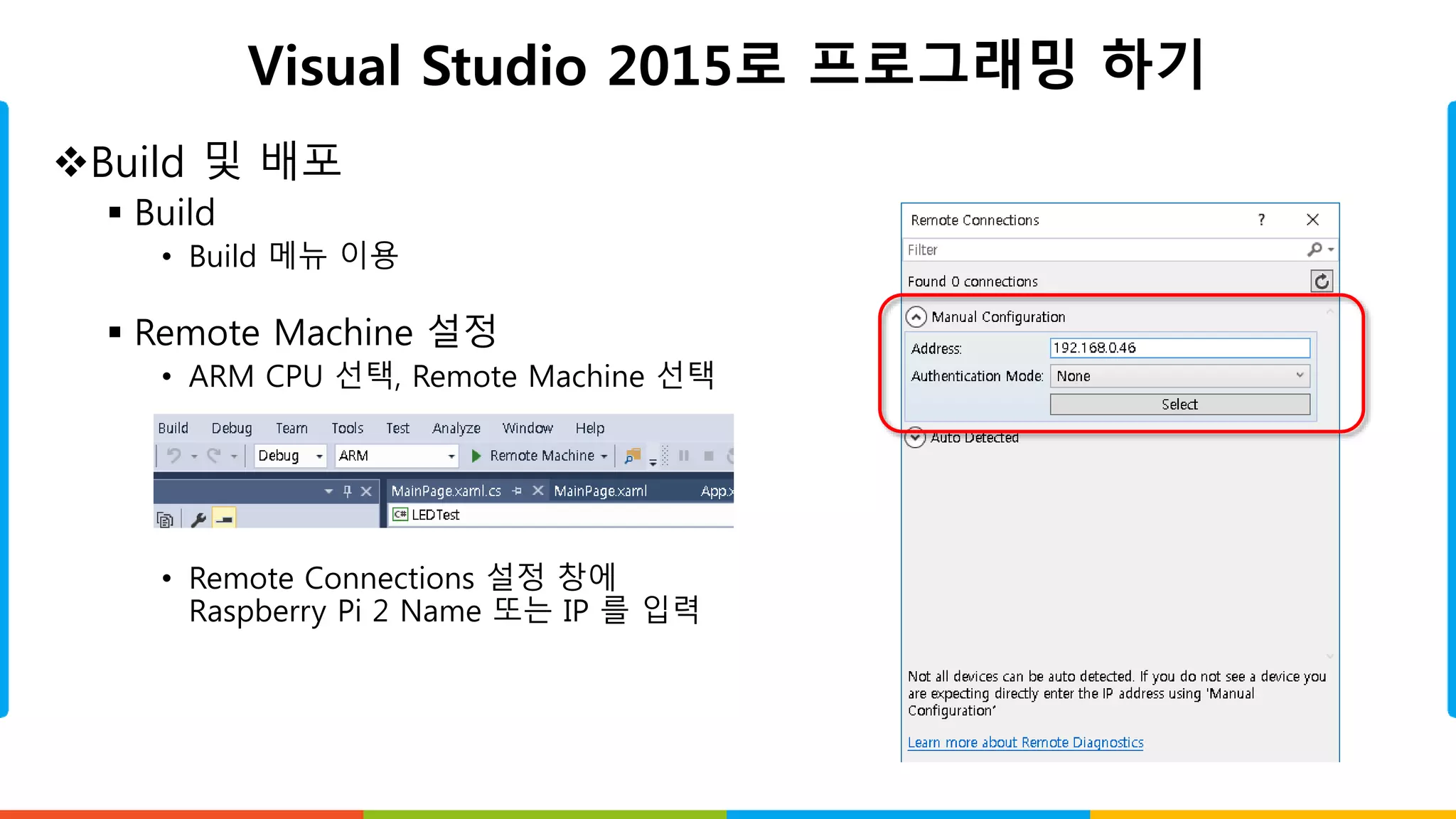1456x819 pixels.
Task: Close the side panel with X icon
Action: click(366, 491)
